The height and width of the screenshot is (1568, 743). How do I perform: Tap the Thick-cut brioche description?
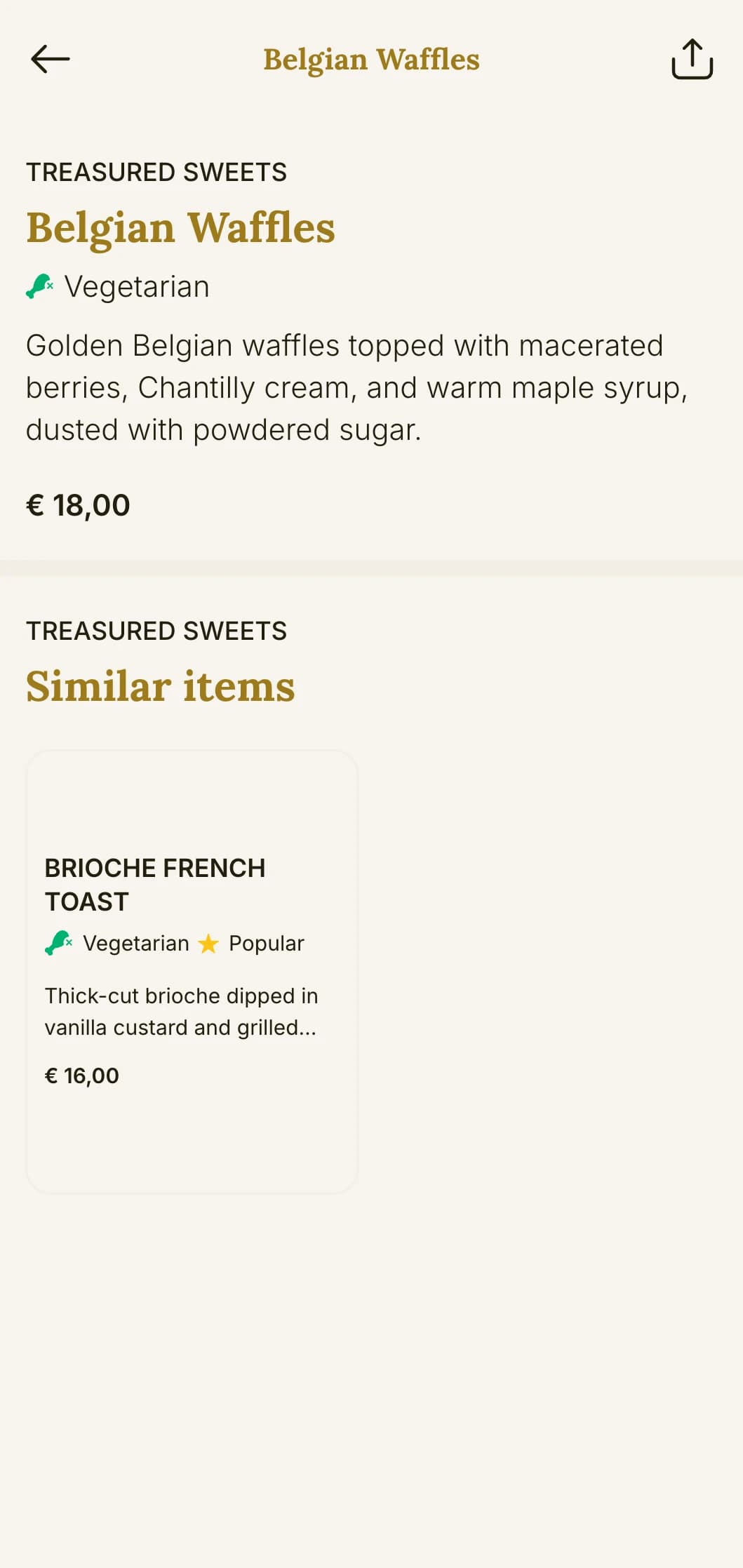(x=181, y=1012)
